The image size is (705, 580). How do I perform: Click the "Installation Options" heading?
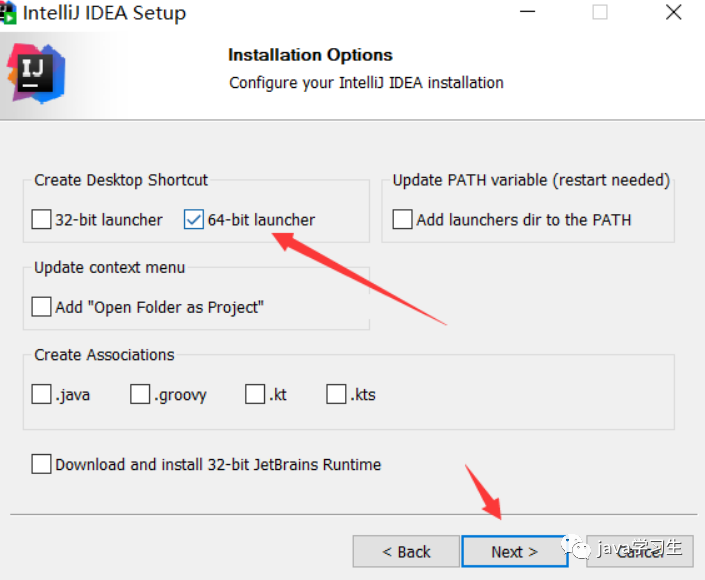[x=310, y=55]
